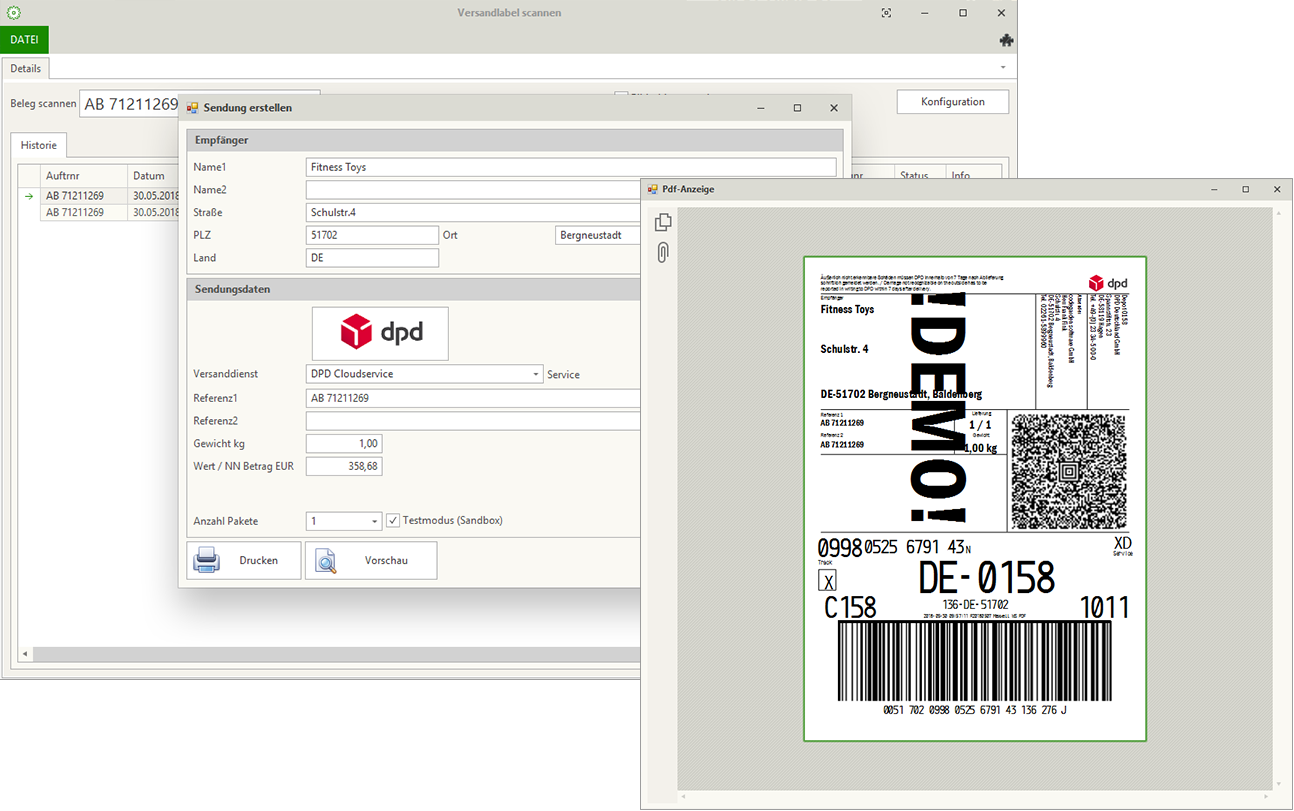Viewport: 1294px width, 811px height.
Task: Click the Datum column header
Action: [x=154, y=176]
